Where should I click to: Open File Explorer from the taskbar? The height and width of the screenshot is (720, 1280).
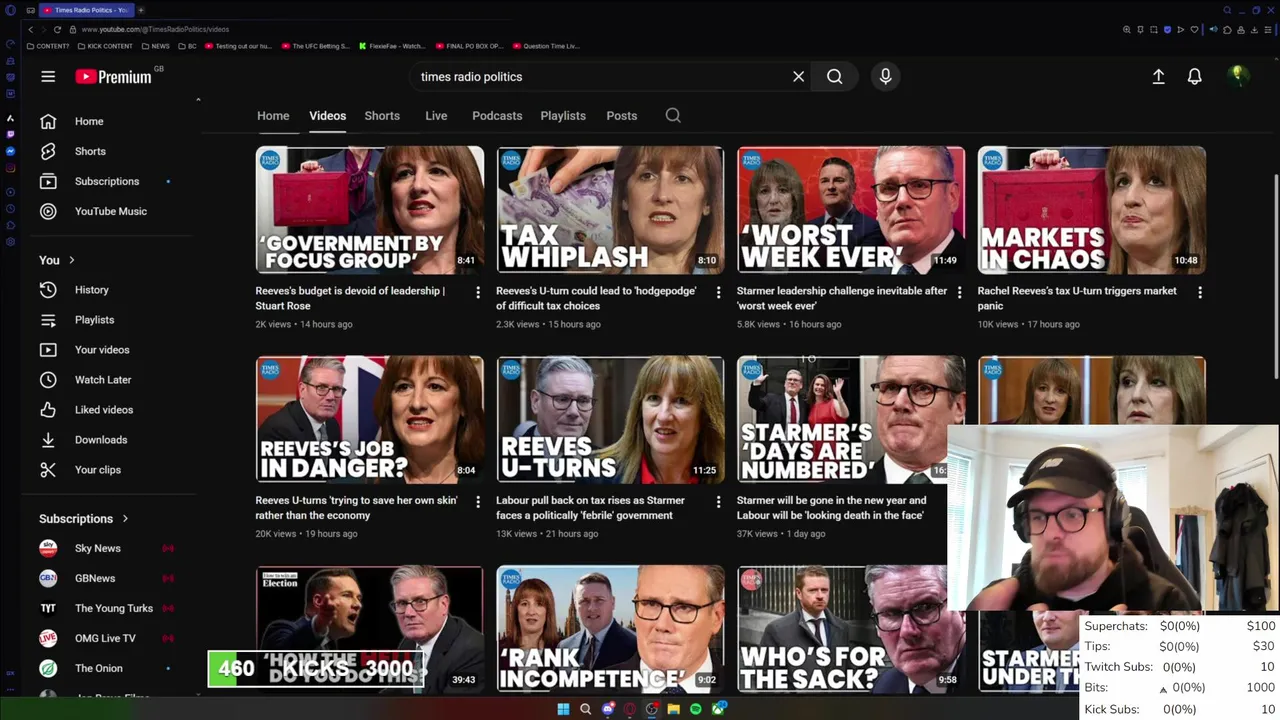(x=674, y=709)
